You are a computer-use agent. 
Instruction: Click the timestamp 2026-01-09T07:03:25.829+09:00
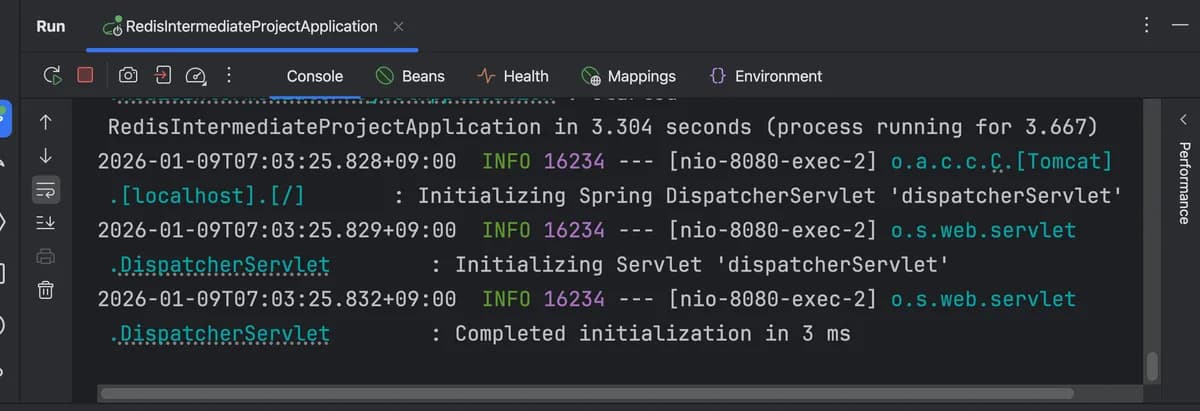point(277,230)
